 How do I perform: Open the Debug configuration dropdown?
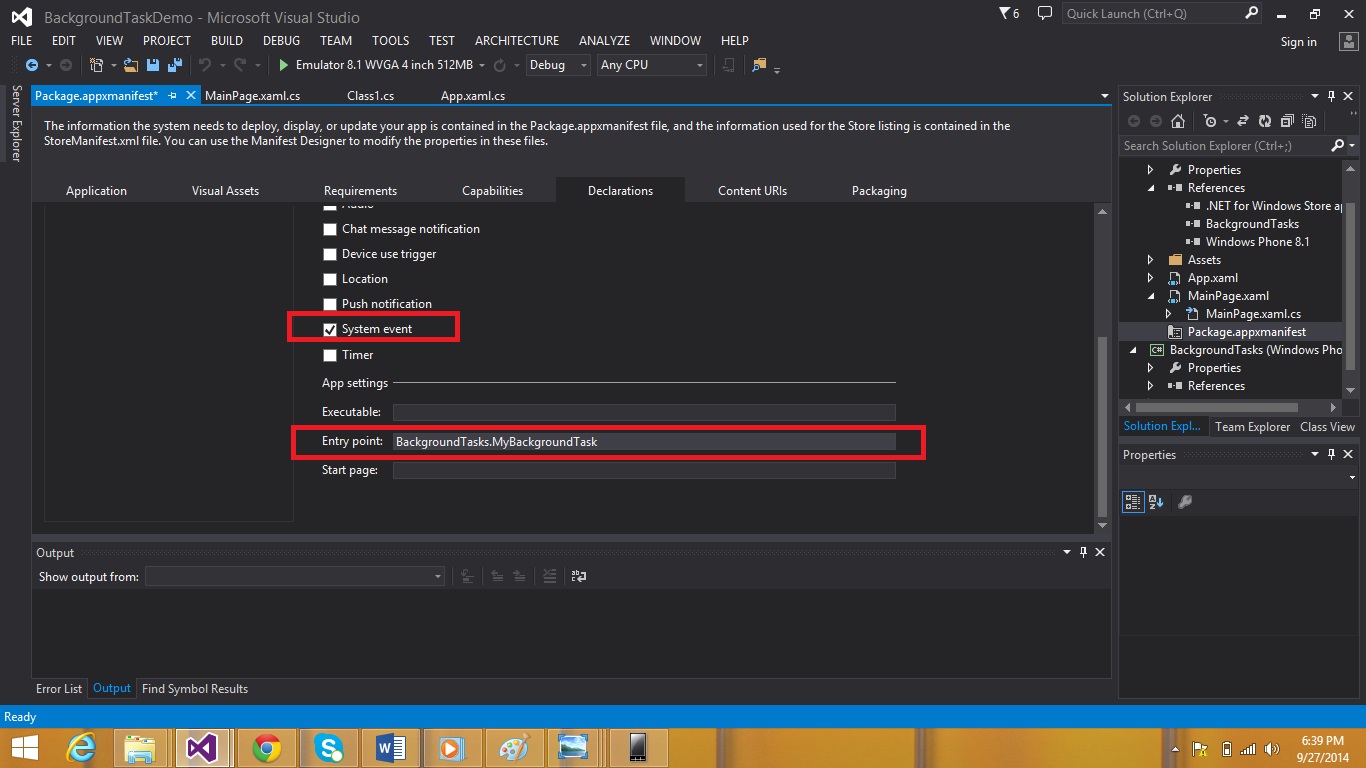[558, 65]
